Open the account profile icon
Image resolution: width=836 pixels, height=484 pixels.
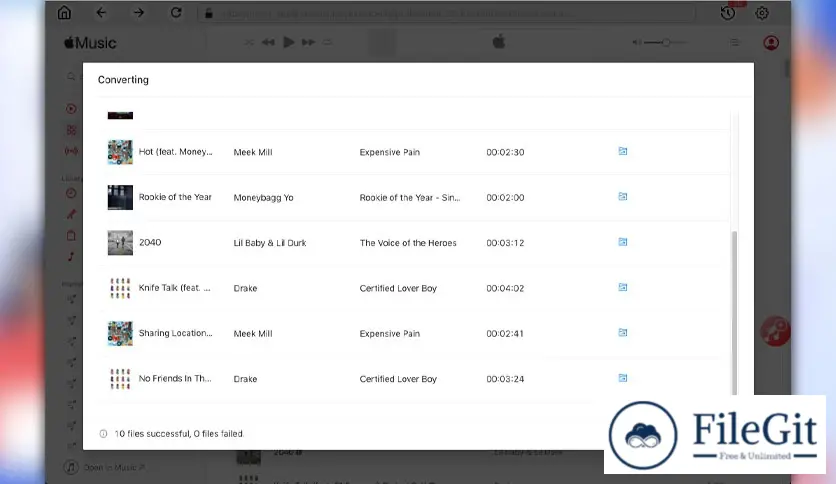pyautogui.click(x=771, y=43)
